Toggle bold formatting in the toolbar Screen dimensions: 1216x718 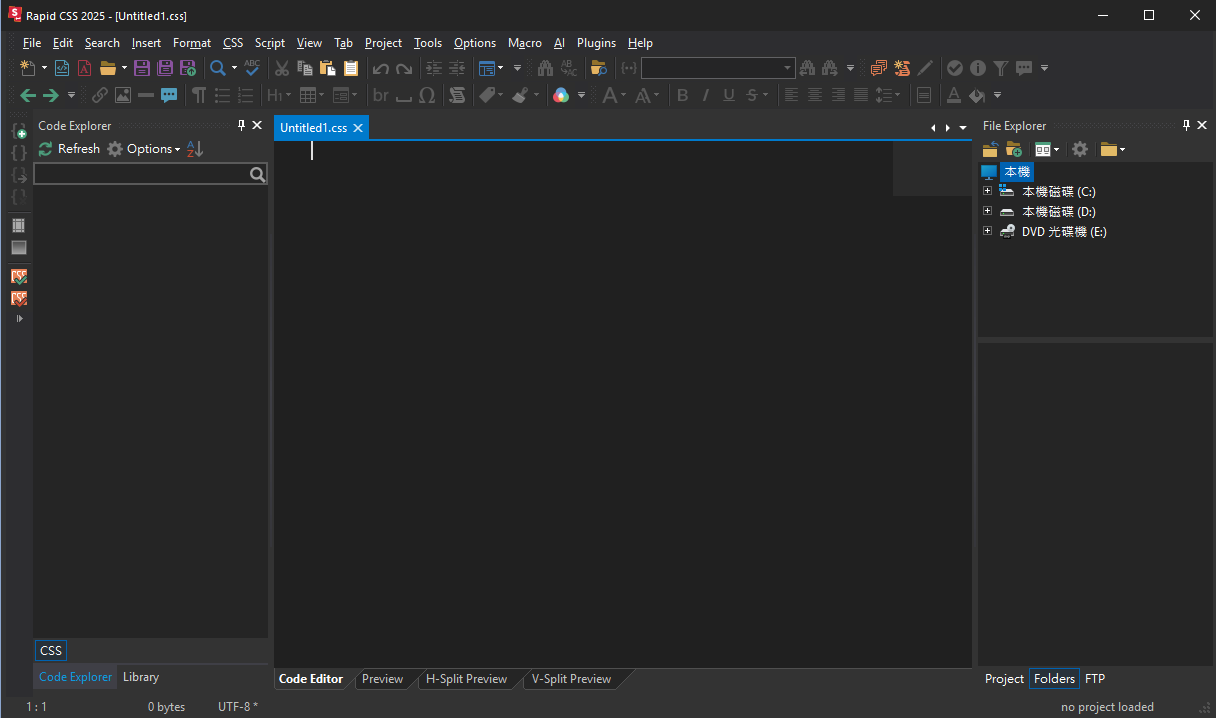click(683, 95)
